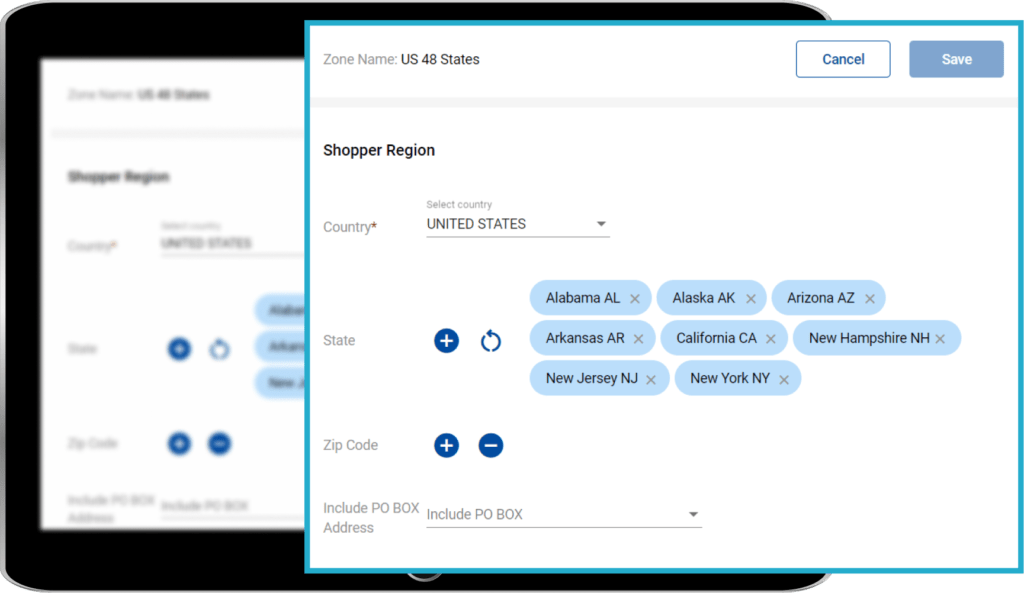1024x593 pixels.
Task: Save the shipping zone settings
Action: pyautogui.click(x=956, y=59)
